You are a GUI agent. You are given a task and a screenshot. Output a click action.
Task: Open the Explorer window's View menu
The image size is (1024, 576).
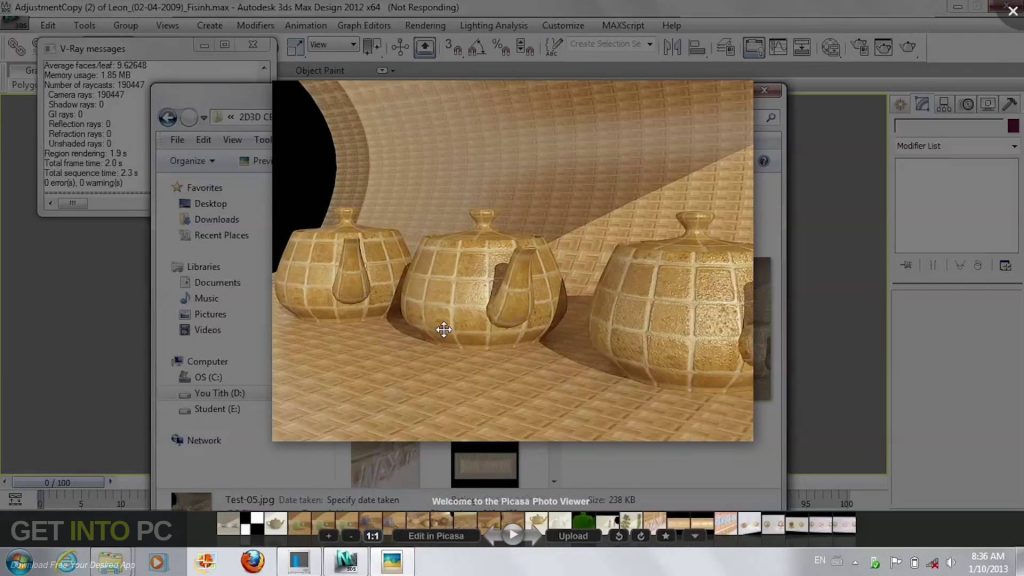click(x=232, y=140)
